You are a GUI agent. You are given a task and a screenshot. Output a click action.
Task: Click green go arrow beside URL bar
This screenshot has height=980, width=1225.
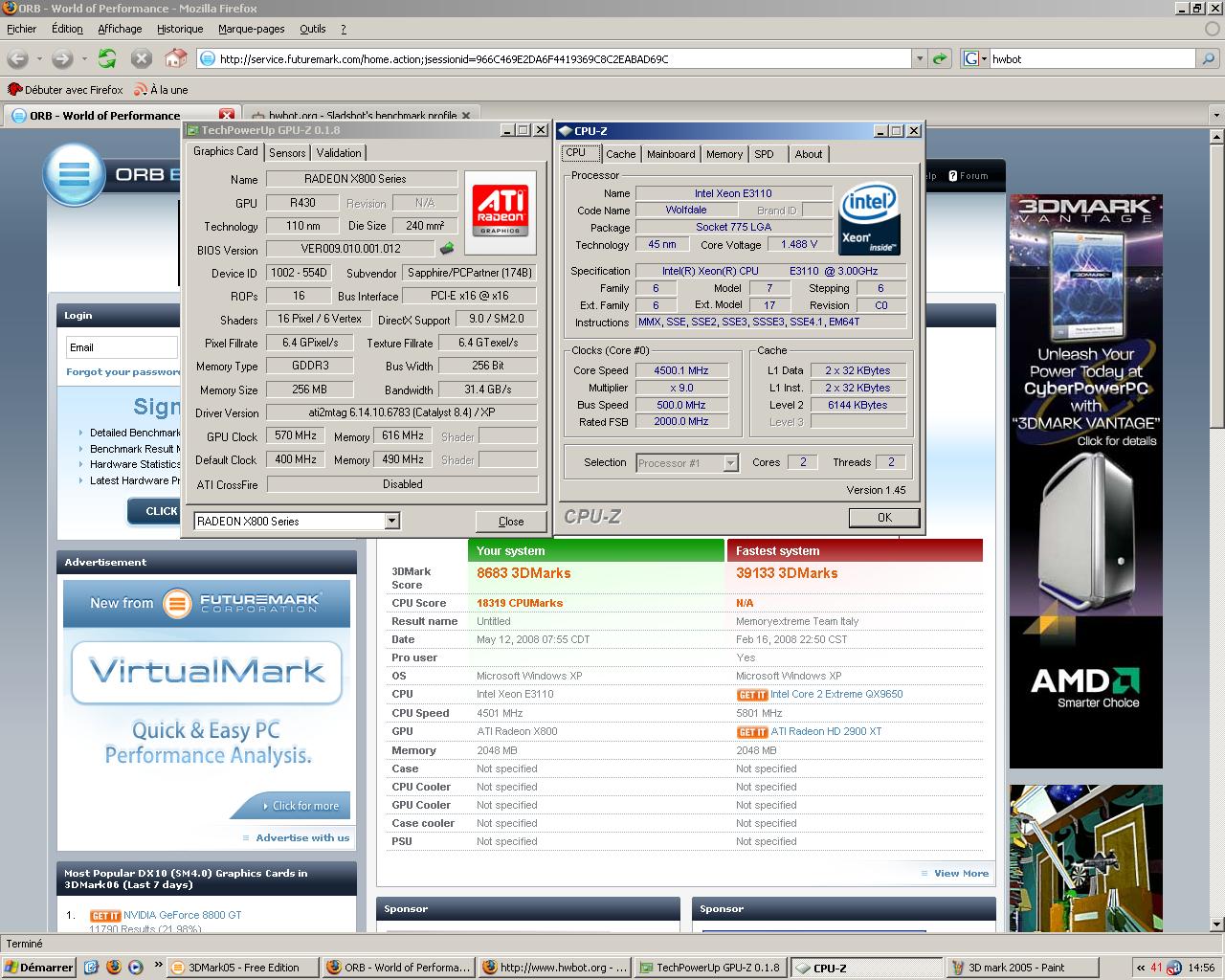click(x=940, y=59)
